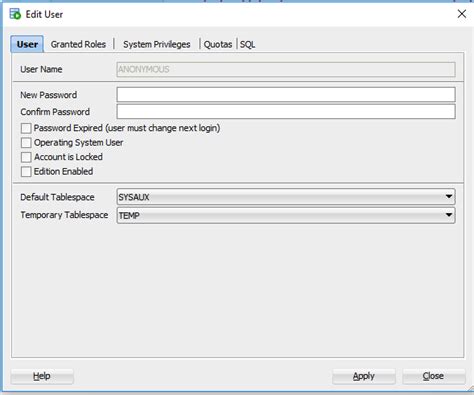
Task: Focus the Confirm Password field
Action: click(x=286, y=112)
